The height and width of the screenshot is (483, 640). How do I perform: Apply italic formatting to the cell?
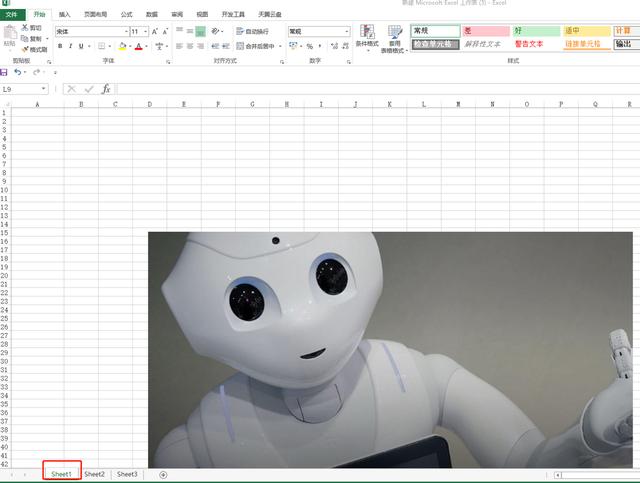point(71,46)
